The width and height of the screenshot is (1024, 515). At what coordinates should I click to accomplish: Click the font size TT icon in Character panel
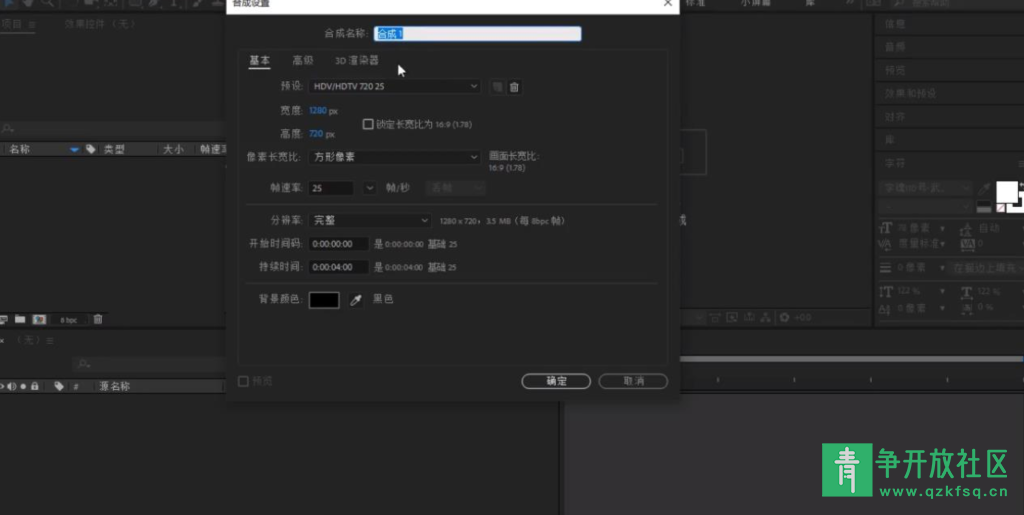point(886,228)
